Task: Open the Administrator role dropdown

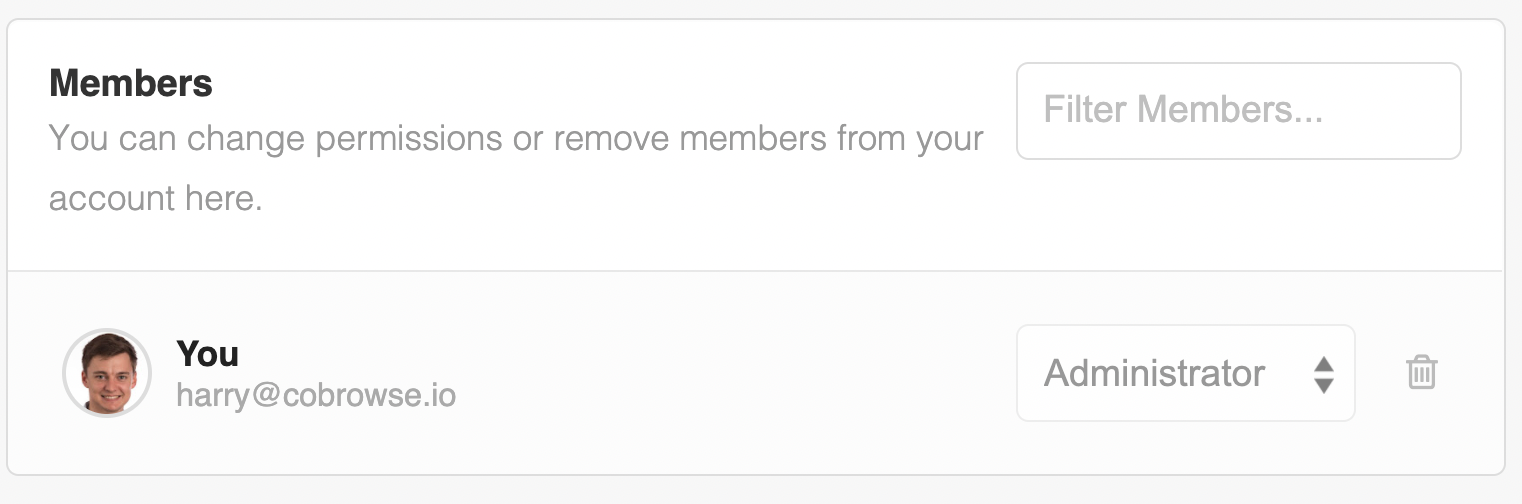Action: tap(1185, 373)
